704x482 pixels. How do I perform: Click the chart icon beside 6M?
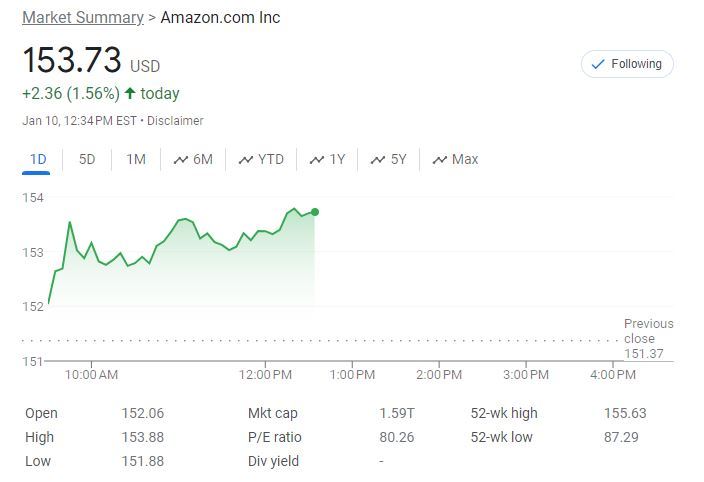pos(181,159)
